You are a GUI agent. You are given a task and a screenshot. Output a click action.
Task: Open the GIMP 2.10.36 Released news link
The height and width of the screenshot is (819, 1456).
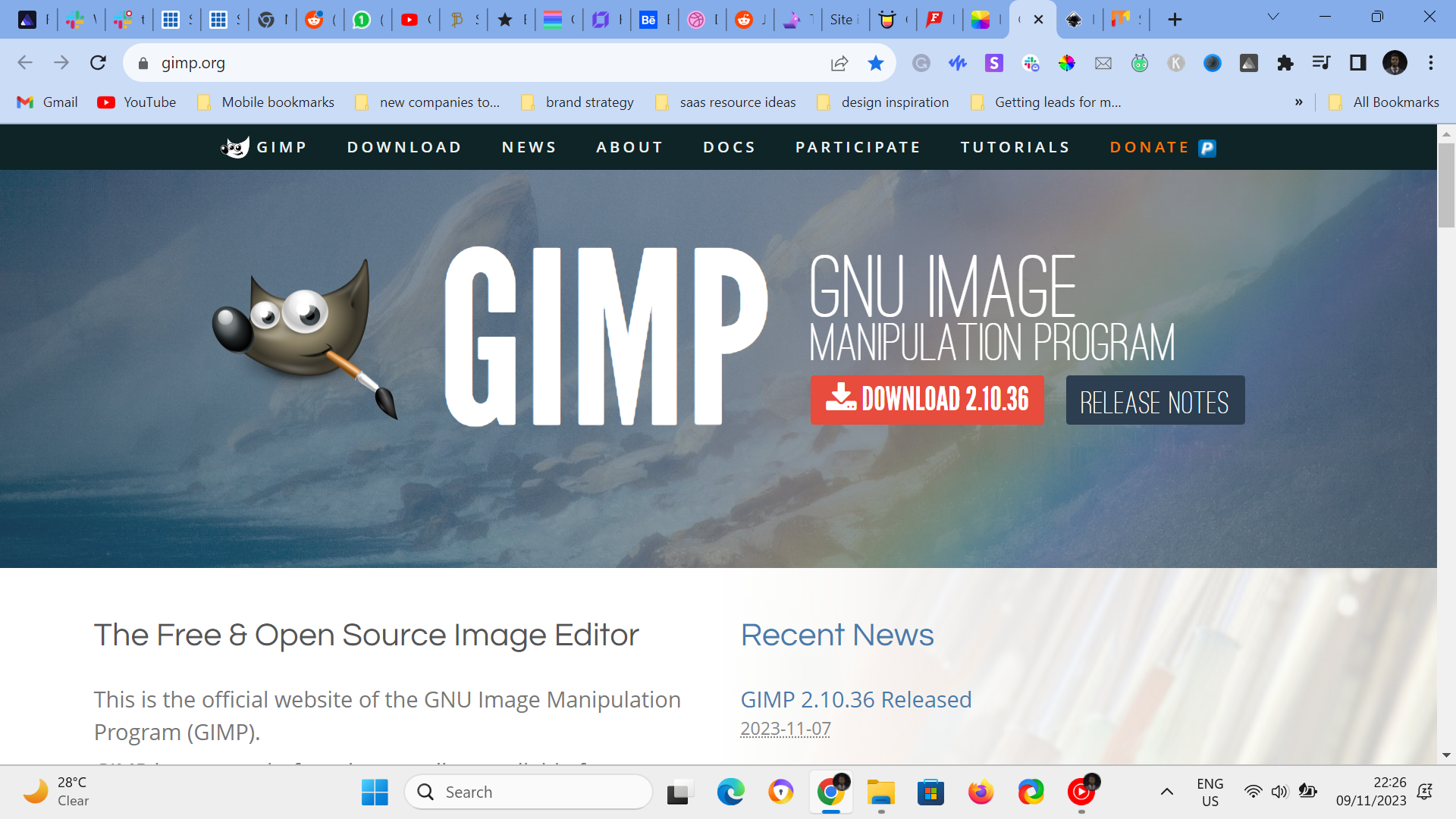[x=855, y=699]
